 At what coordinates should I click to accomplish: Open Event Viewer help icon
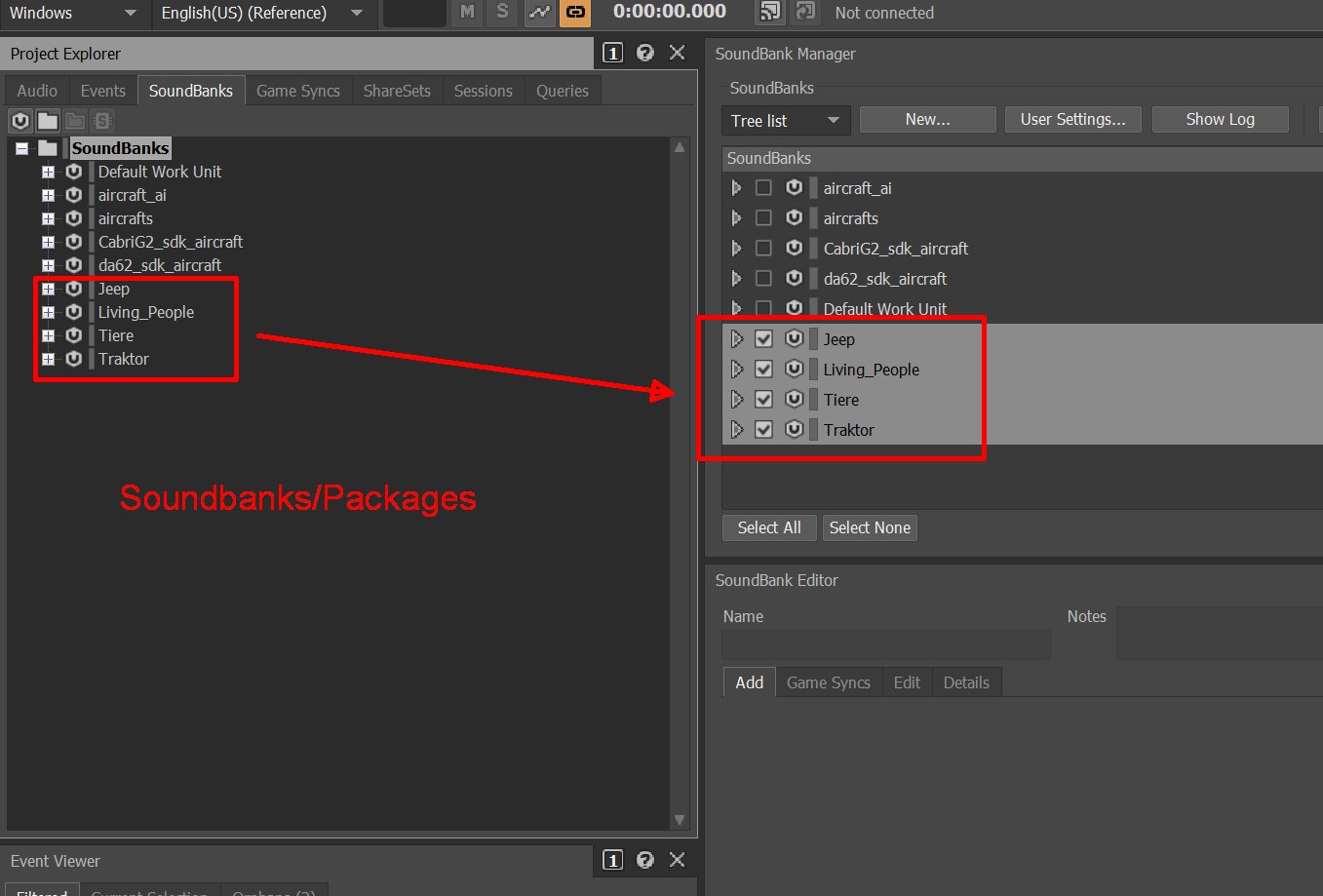point(644,860)
